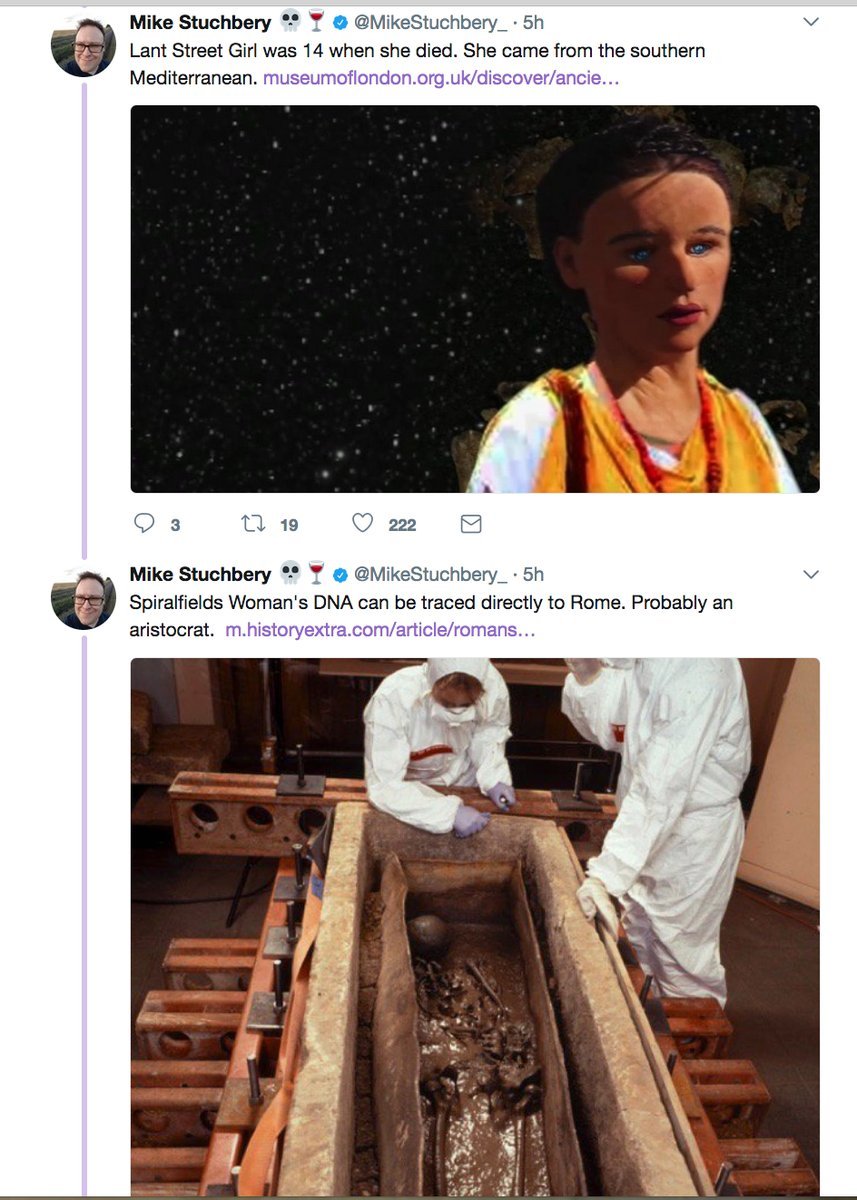This screenshot has width=857, height=1200.
Task: Click verified badge on the Lant Street tweet
Action: pyautogui.click(x=341, y=22)
